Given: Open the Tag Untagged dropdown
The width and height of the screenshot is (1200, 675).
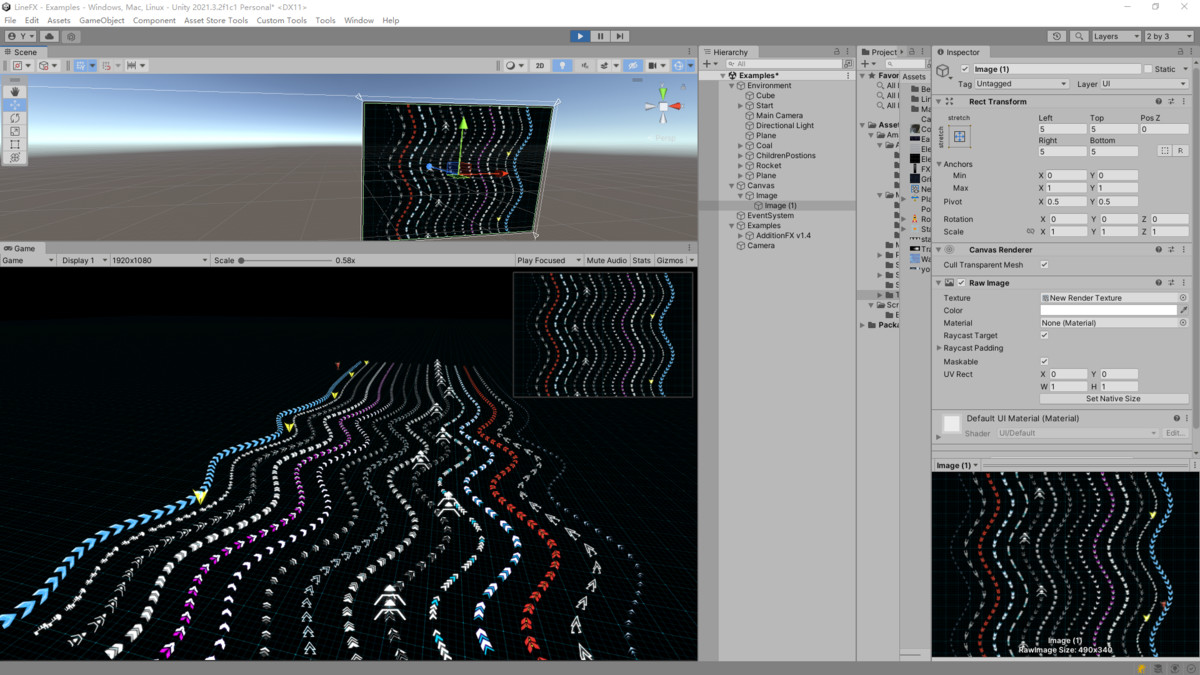Looking at the screenshot, I should click(x=1022, y=84).
